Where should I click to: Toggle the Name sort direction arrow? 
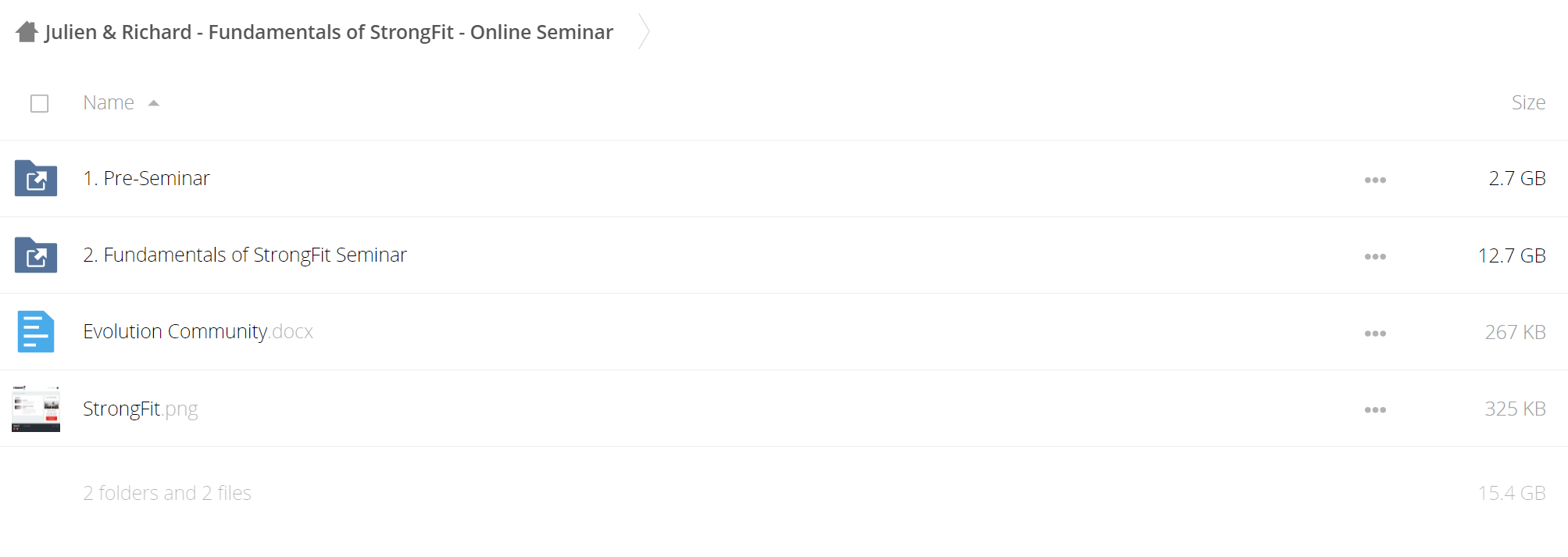tap(154, 103)
